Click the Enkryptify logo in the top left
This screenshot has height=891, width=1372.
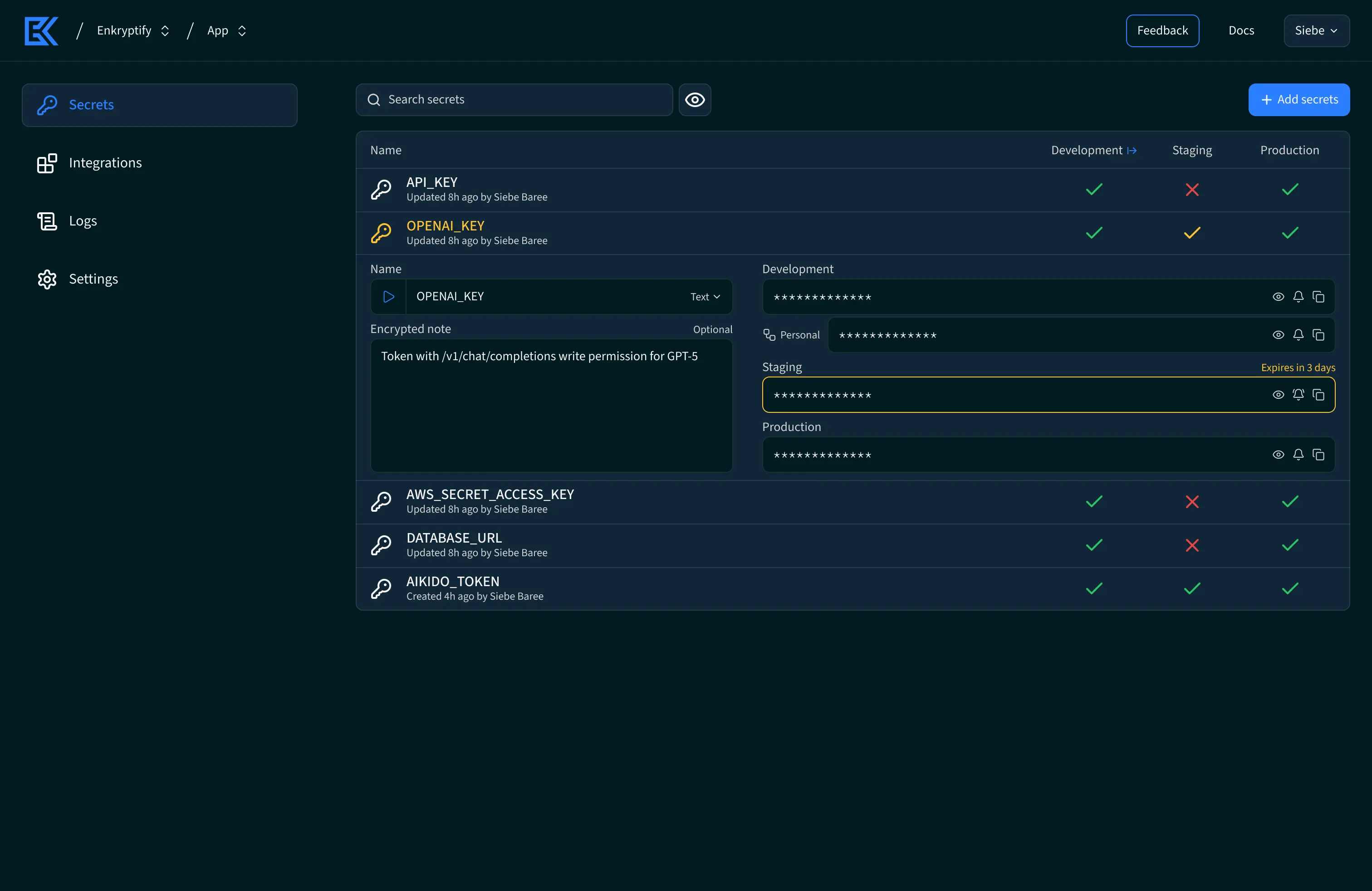click(41, 30)
